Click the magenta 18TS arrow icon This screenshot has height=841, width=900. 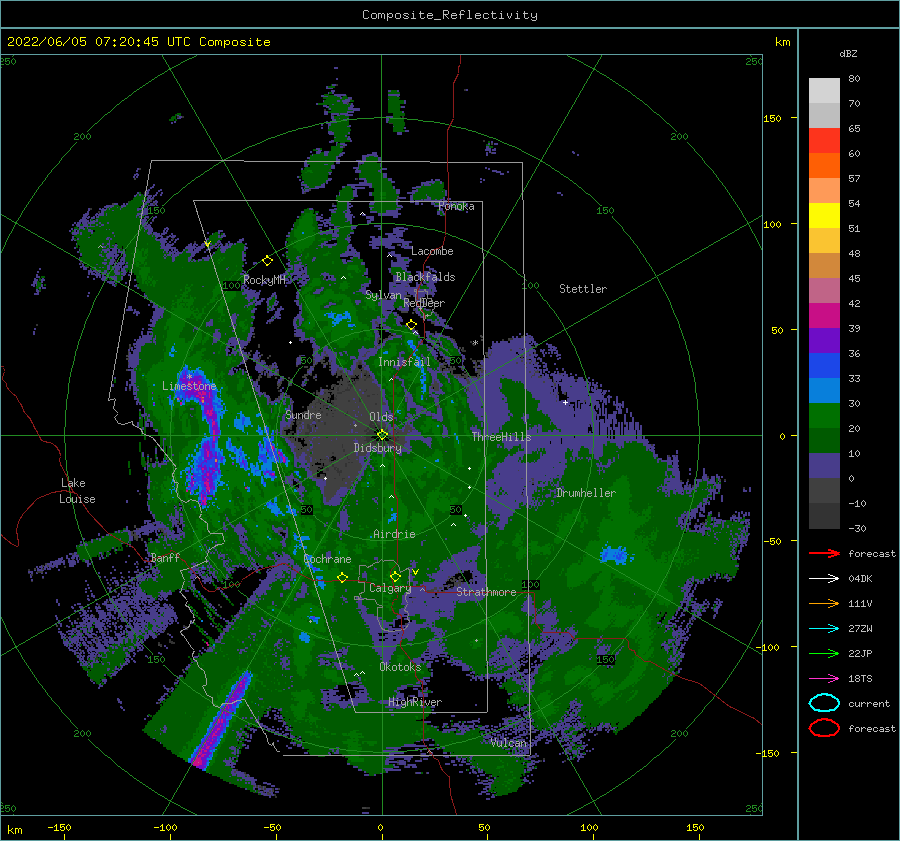click(x=824, y=679)
